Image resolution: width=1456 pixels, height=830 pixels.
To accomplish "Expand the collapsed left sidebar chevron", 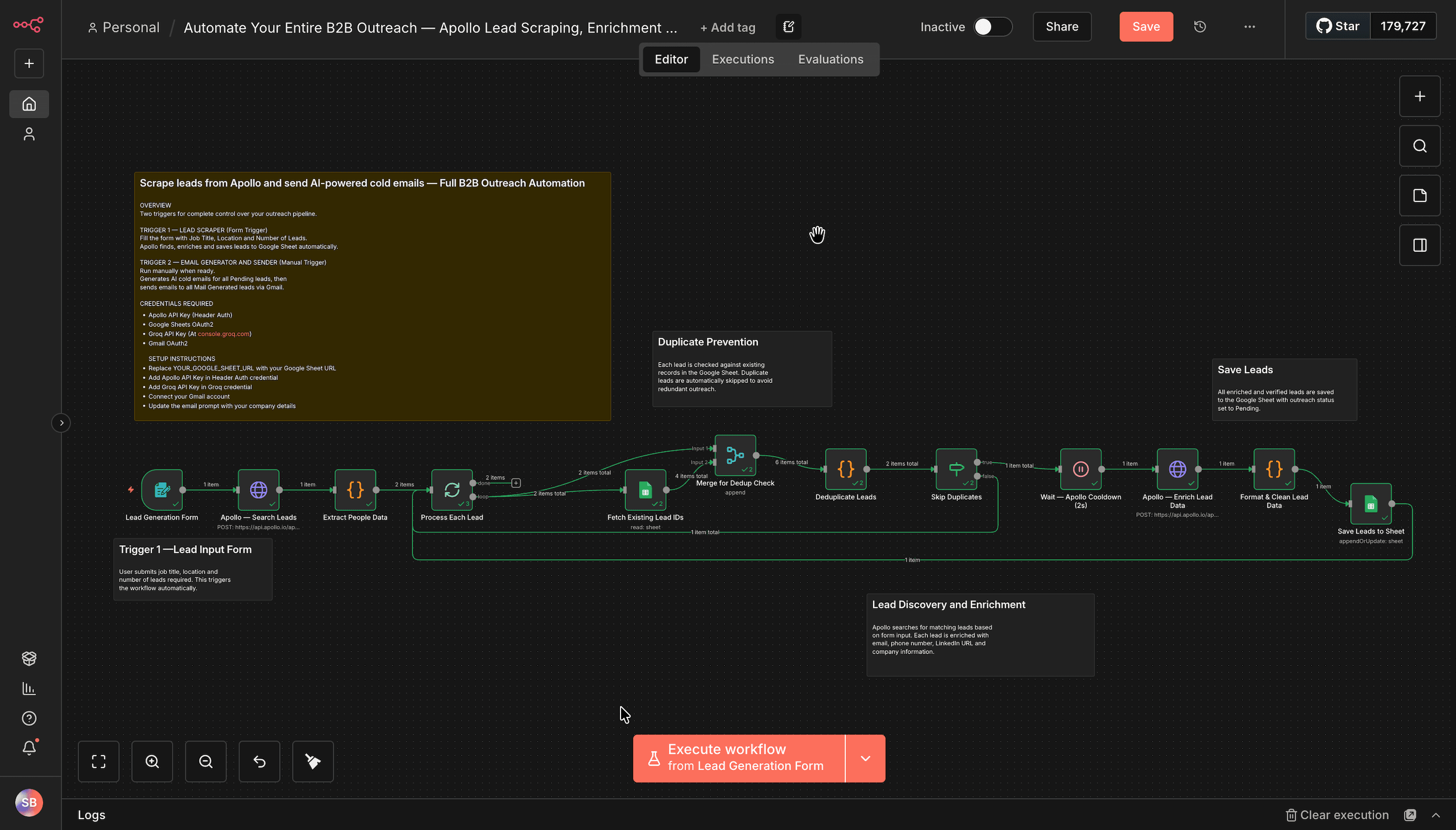I will pyautogui.click(x=61, y=423).
